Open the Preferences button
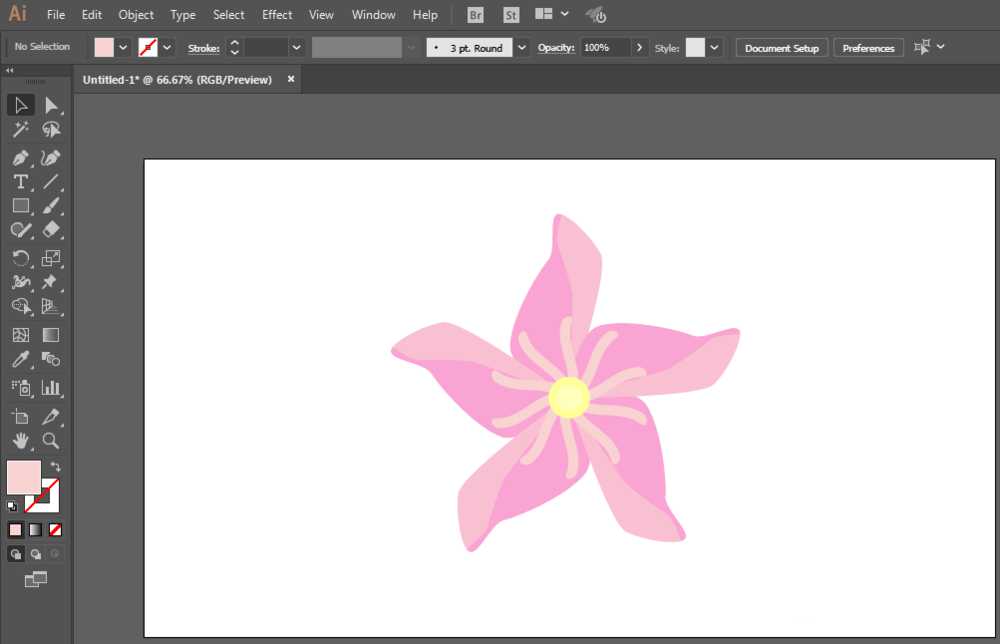 click(868, 48)
